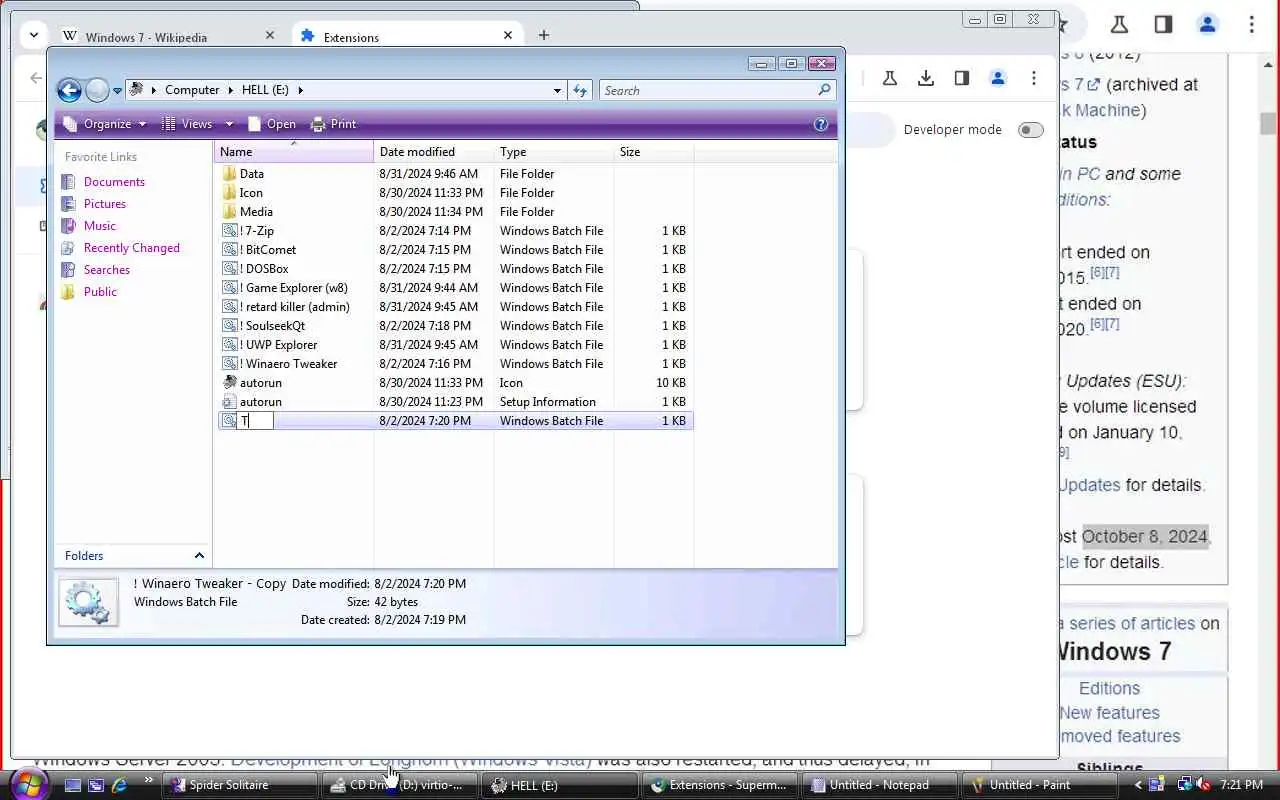Close the Extensions tab
Screen dimensions: 1280x800
point(508,35)
